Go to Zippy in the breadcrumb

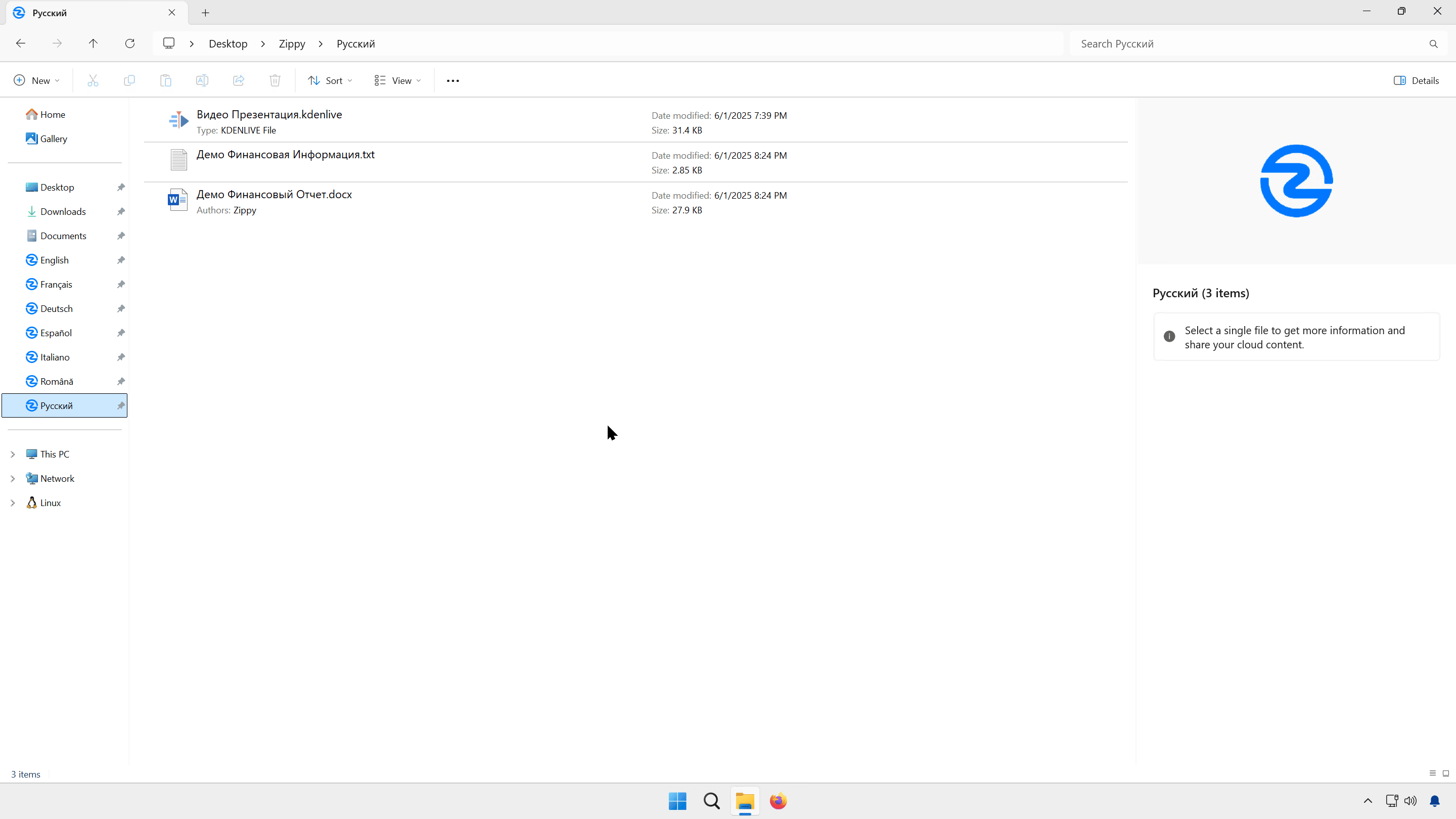(x=292, y=43)
